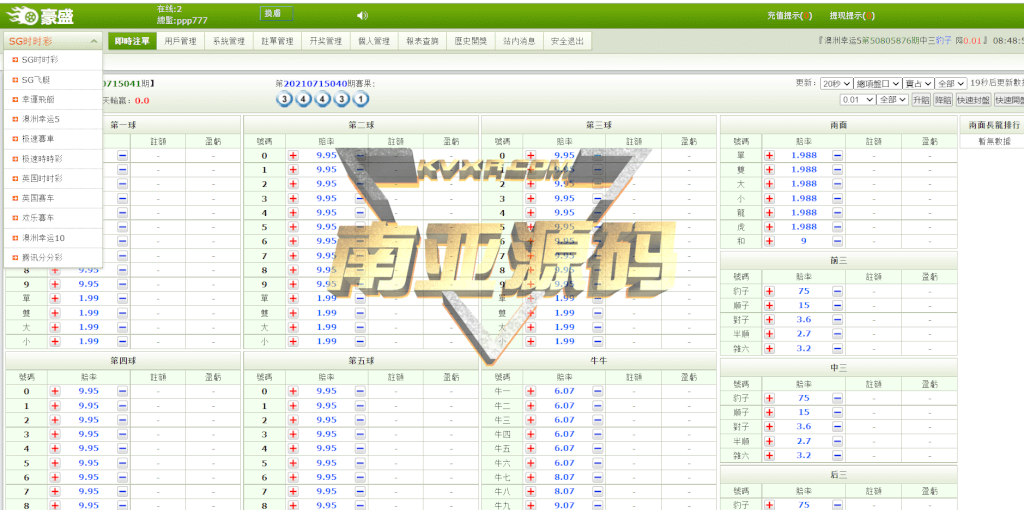The width and height of the screenshot is (1024, 510).
Task: Select 英国赛车 from the game list
Action: point(53,198)
